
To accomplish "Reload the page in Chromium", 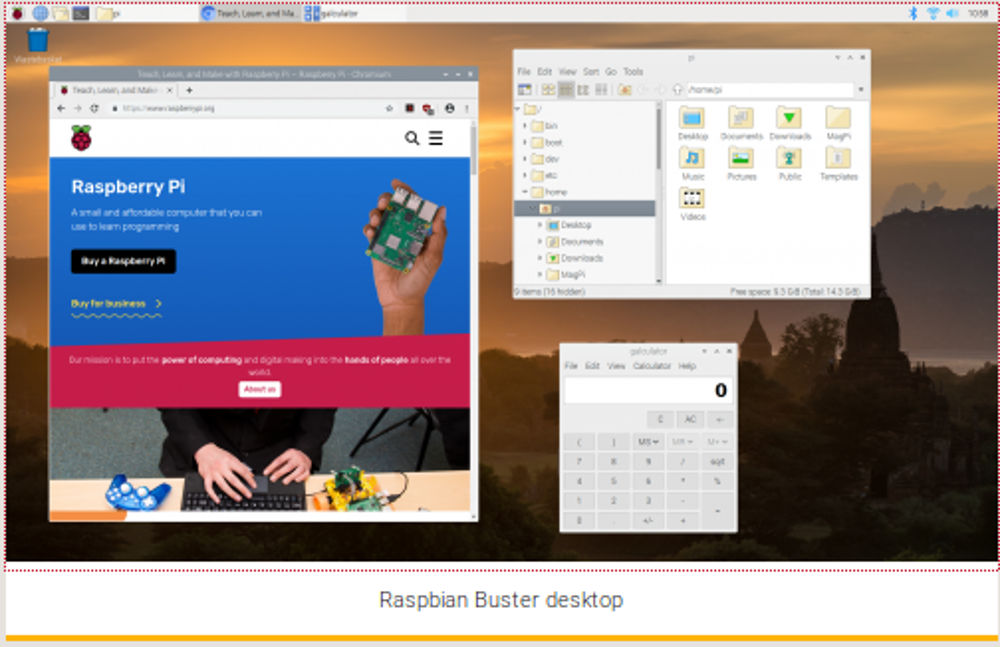I will [x=94, y=108].
